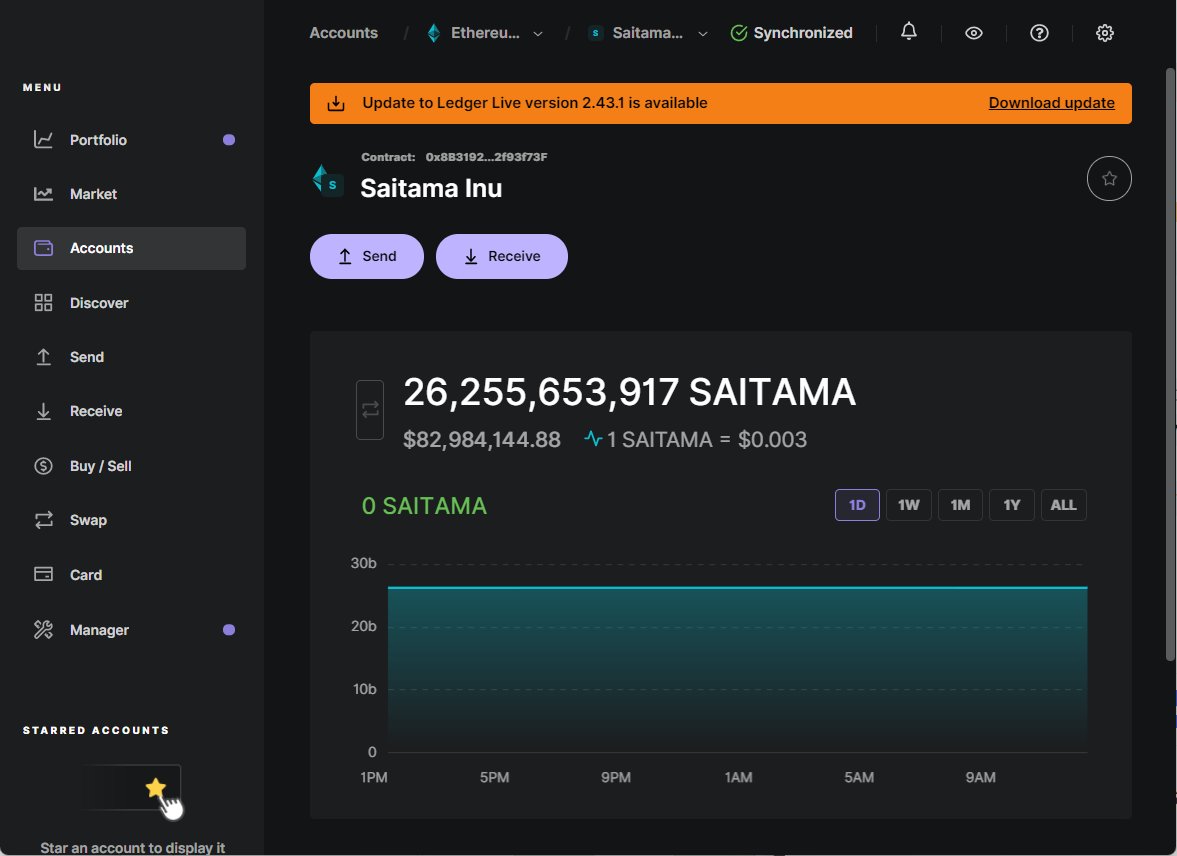1177x856 pixels.
Task: Open settings gear icon
Action: tap(1104, 33)
